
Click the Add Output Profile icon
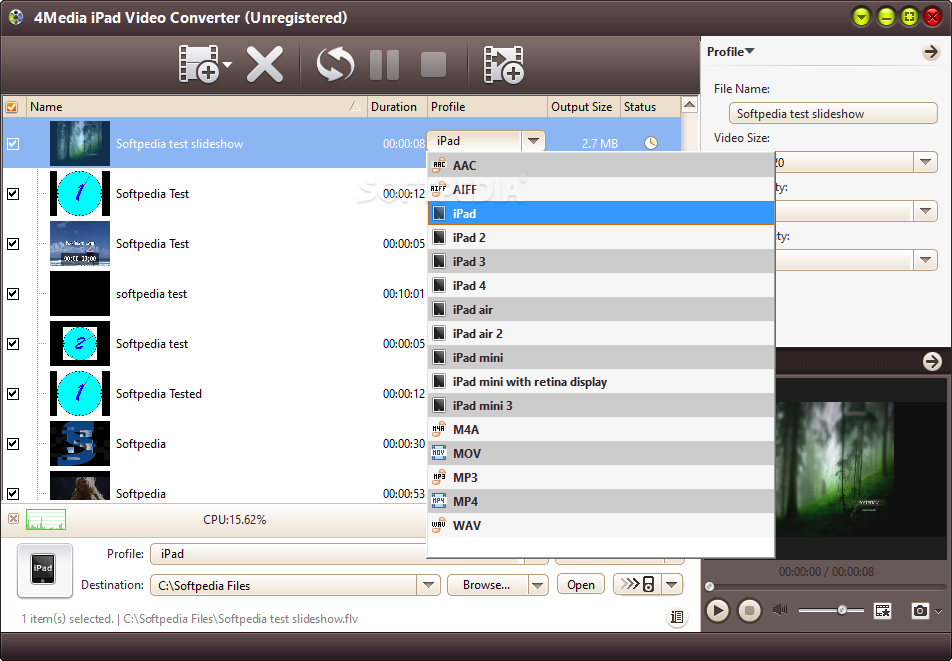click(503, 64)
